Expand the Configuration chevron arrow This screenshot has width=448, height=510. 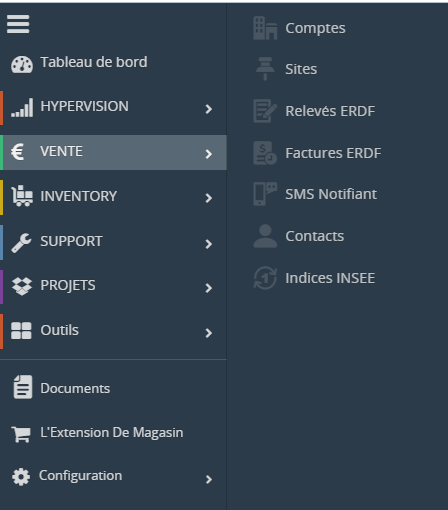pyautogui.click(x=209, y=479)
